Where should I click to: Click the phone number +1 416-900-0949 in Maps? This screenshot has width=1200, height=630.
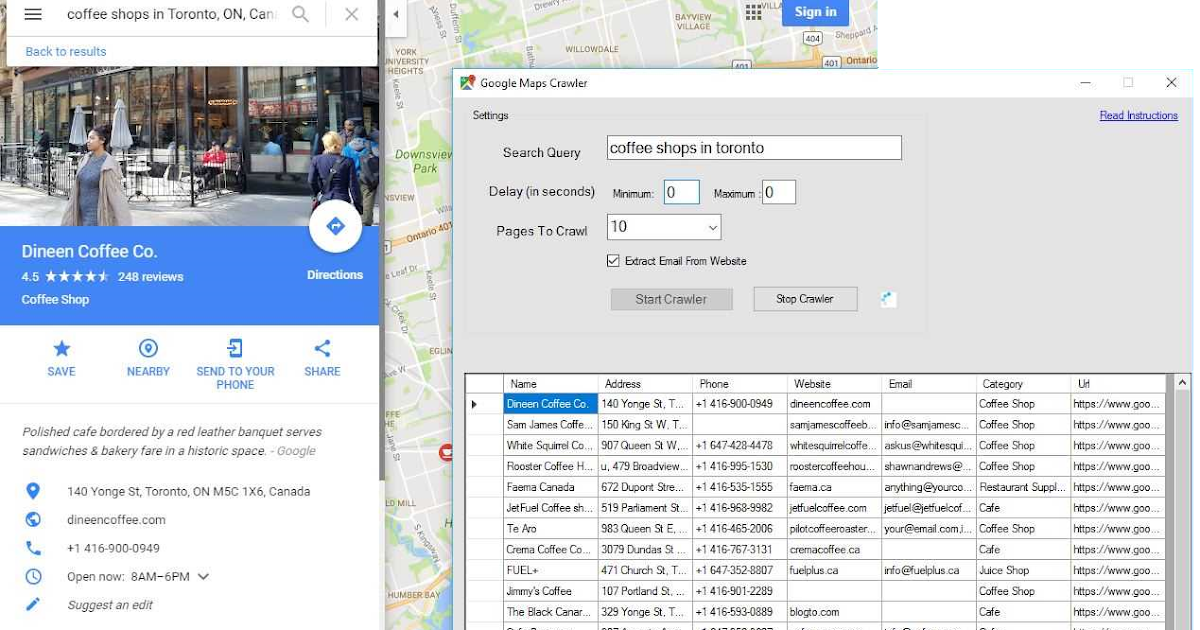[113, 548]
